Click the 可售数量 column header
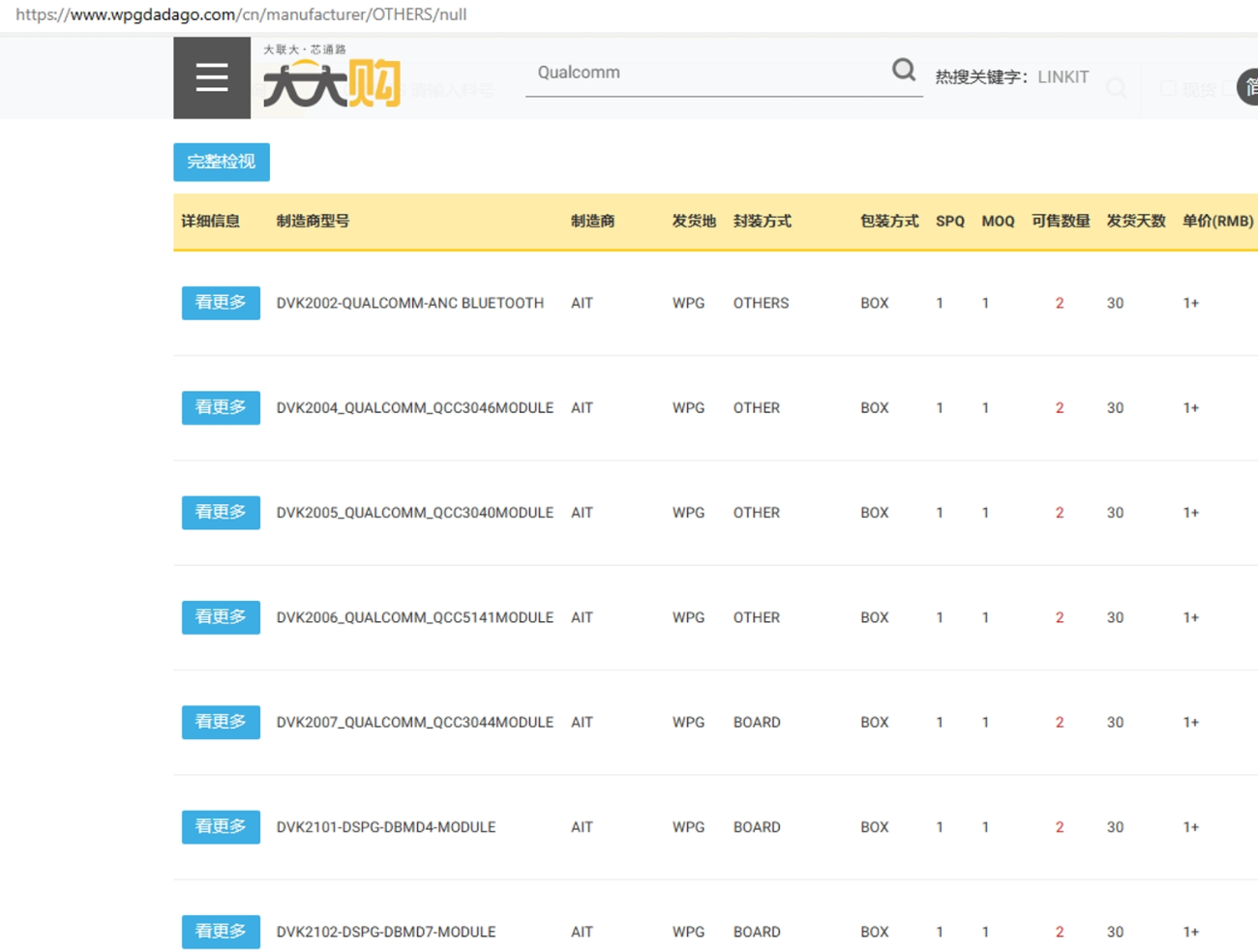 coord(1061,222)
